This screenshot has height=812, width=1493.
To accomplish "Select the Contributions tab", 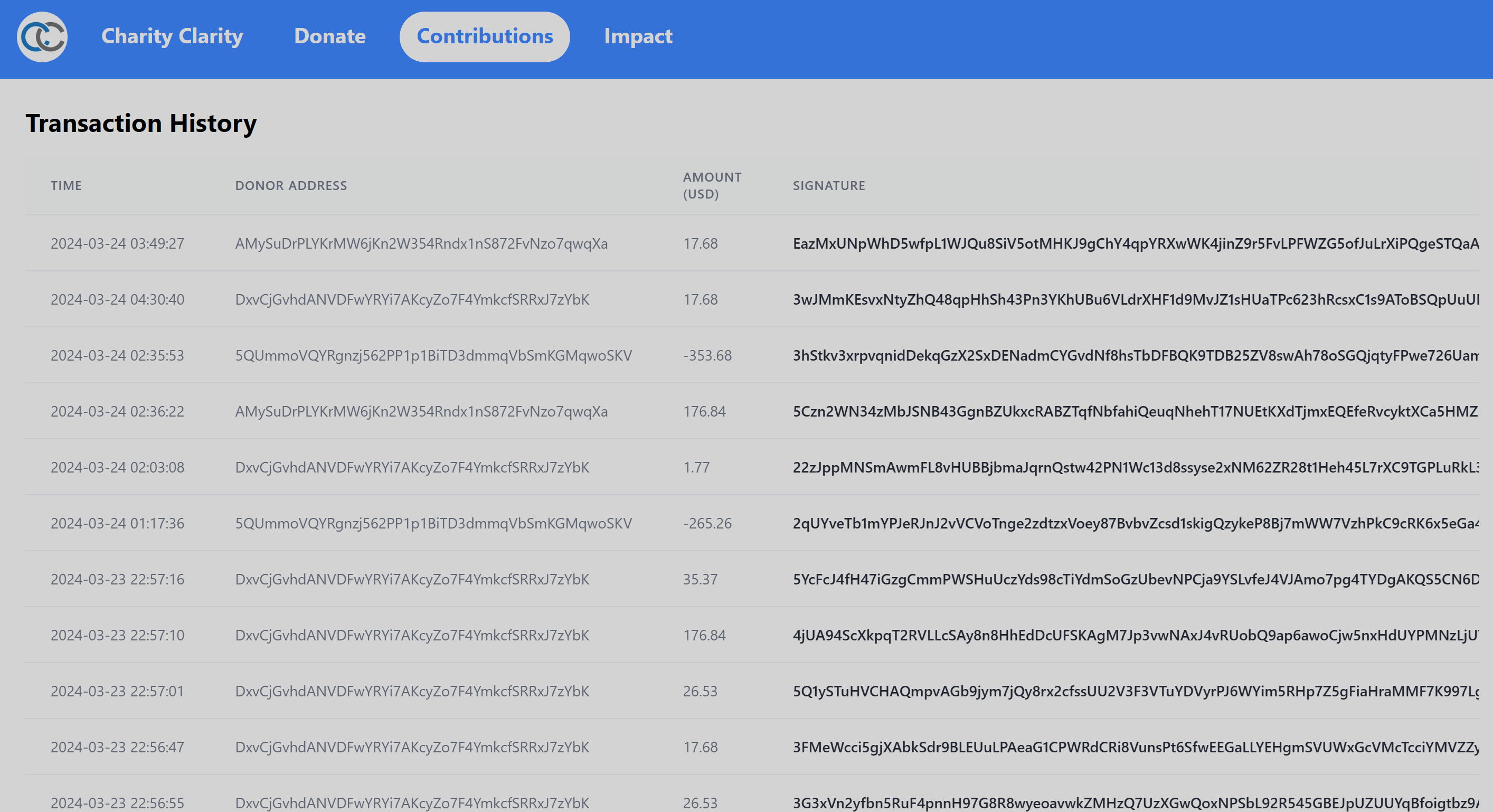I will click(485, 36).
